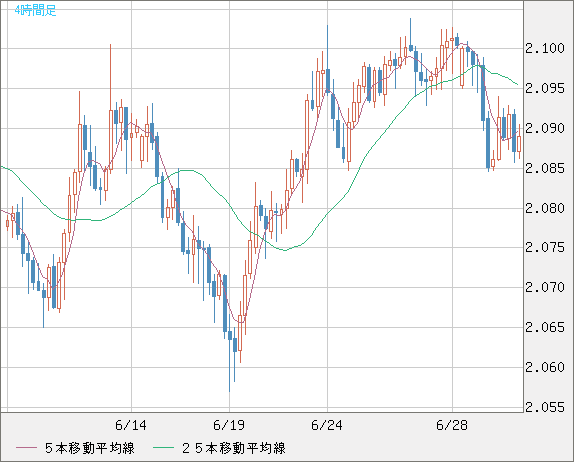Viewport: 574px width, 462px height.
Task: Click the 2.075 price axis label
Action: pos(545,248)
